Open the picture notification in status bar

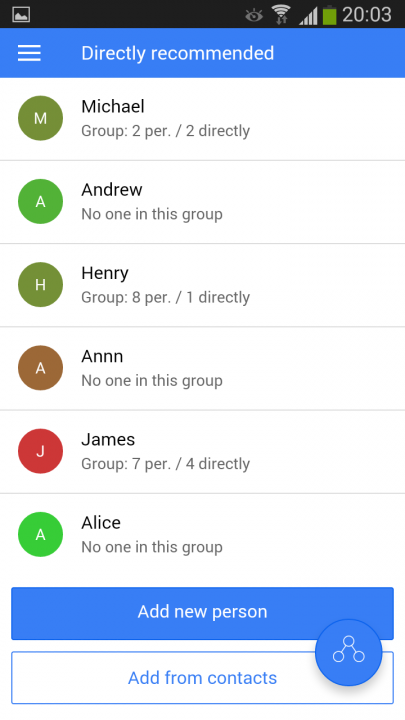(x=21, y=15)
